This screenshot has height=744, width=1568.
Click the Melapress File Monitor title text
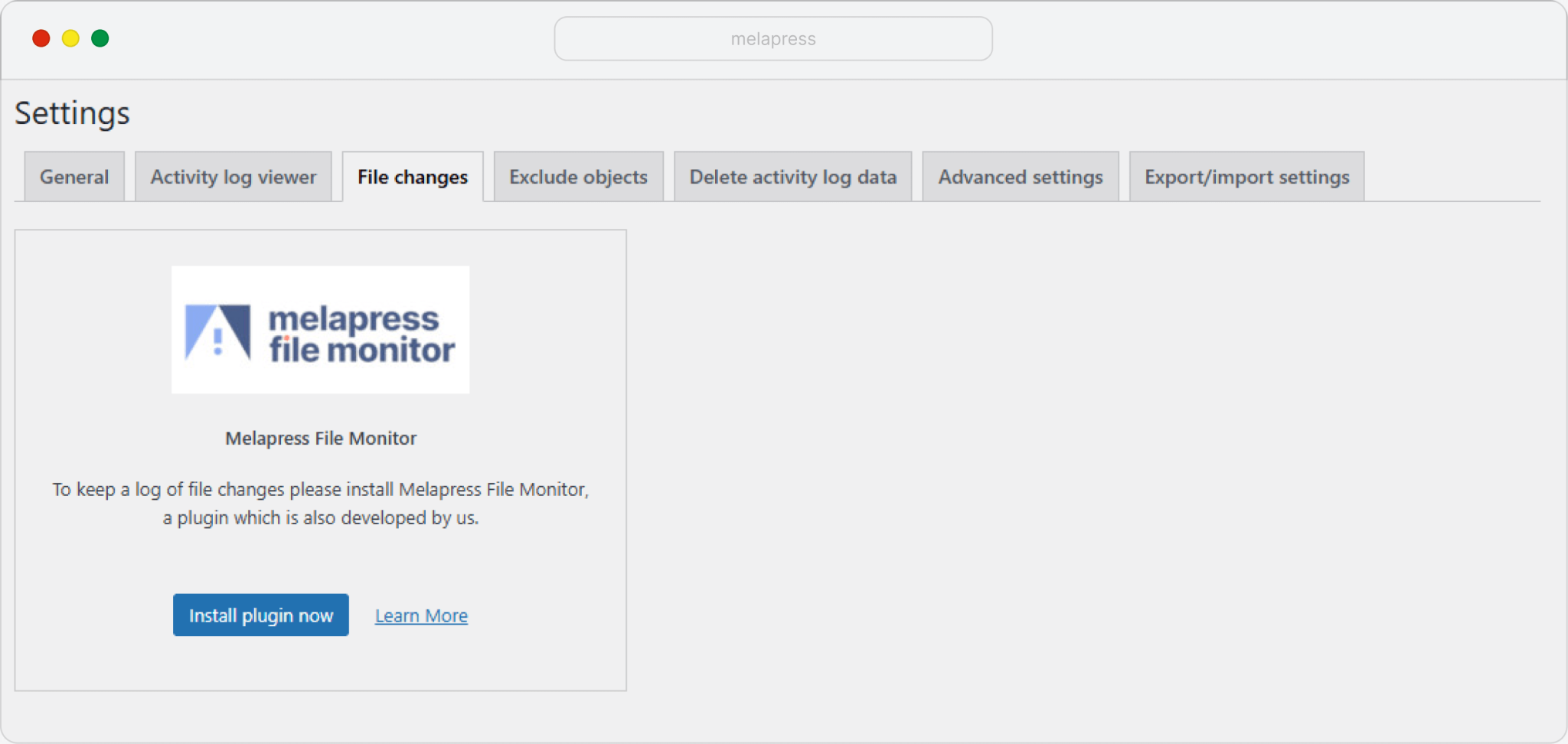[x=321, y=438]
